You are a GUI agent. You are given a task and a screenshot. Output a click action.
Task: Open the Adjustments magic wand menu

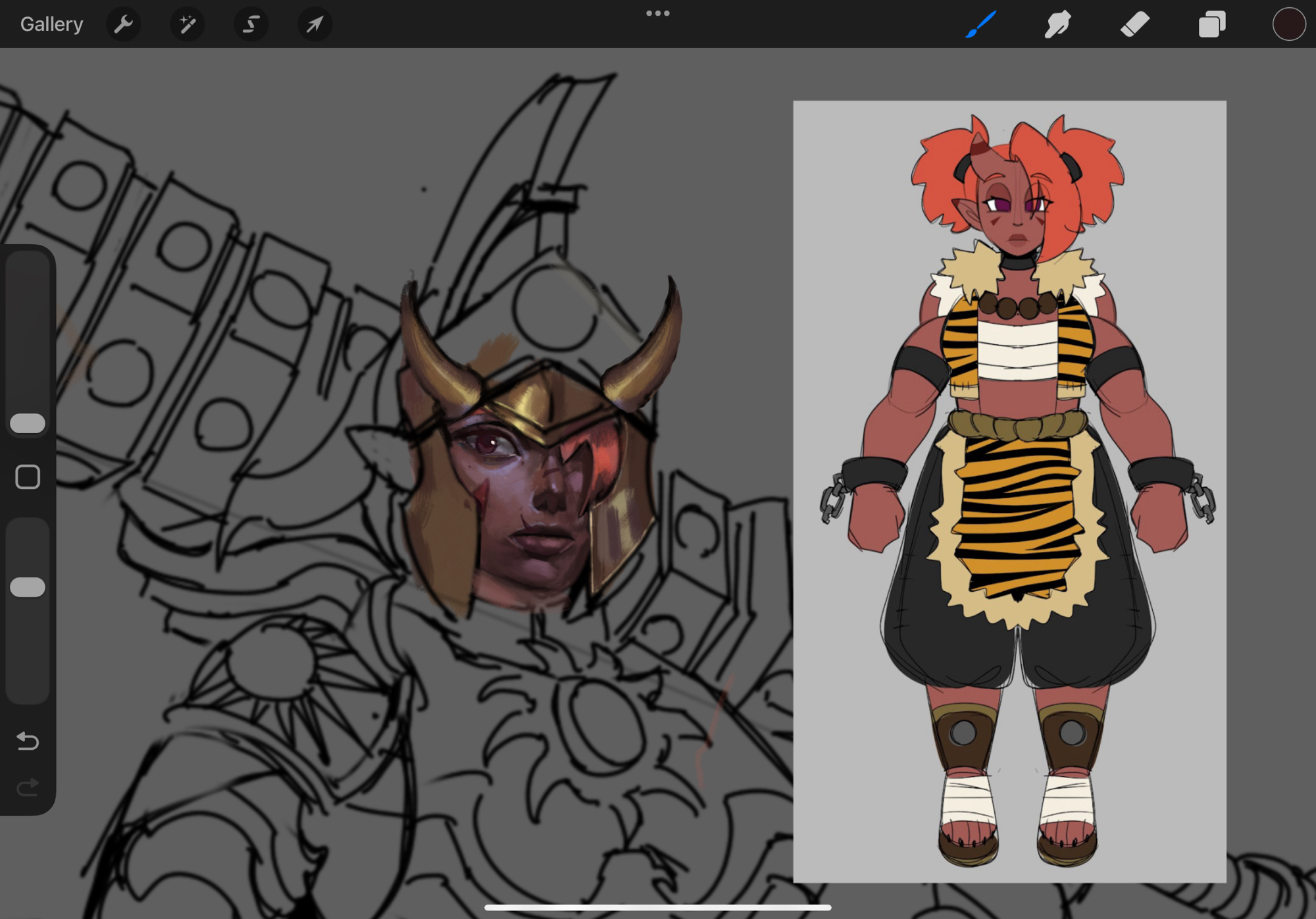coord(187,24)
